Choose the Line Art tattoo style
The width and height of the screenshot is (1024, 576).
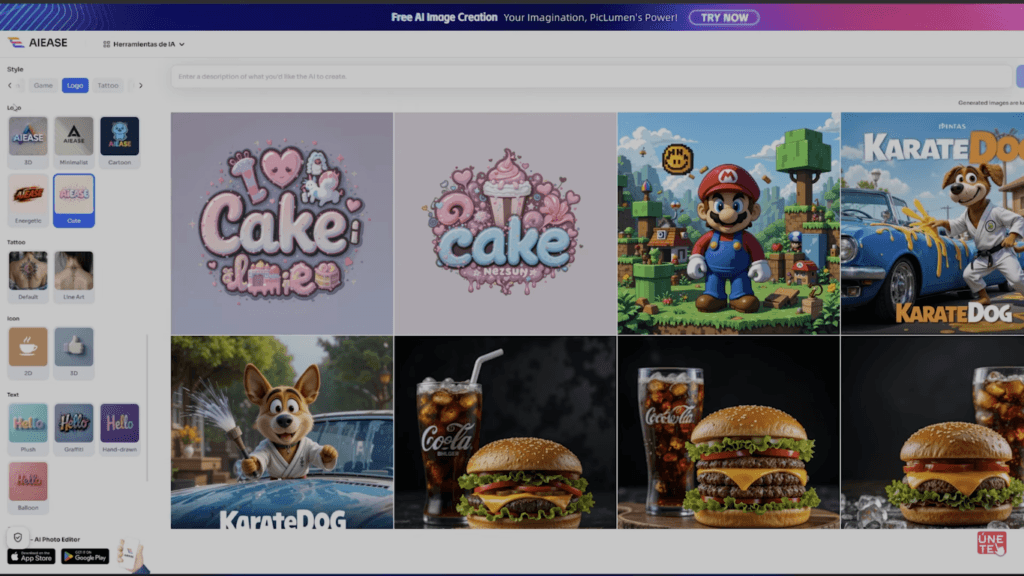74,271
